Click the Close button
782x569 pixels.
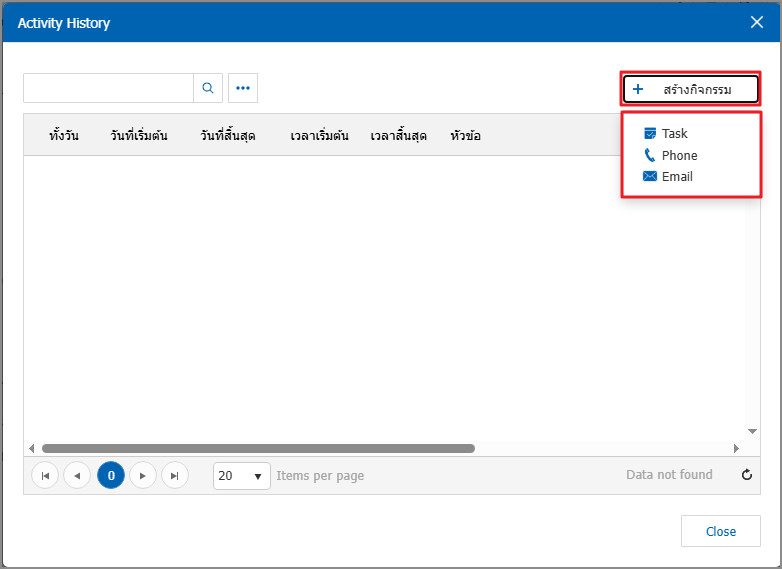(720, 531)
